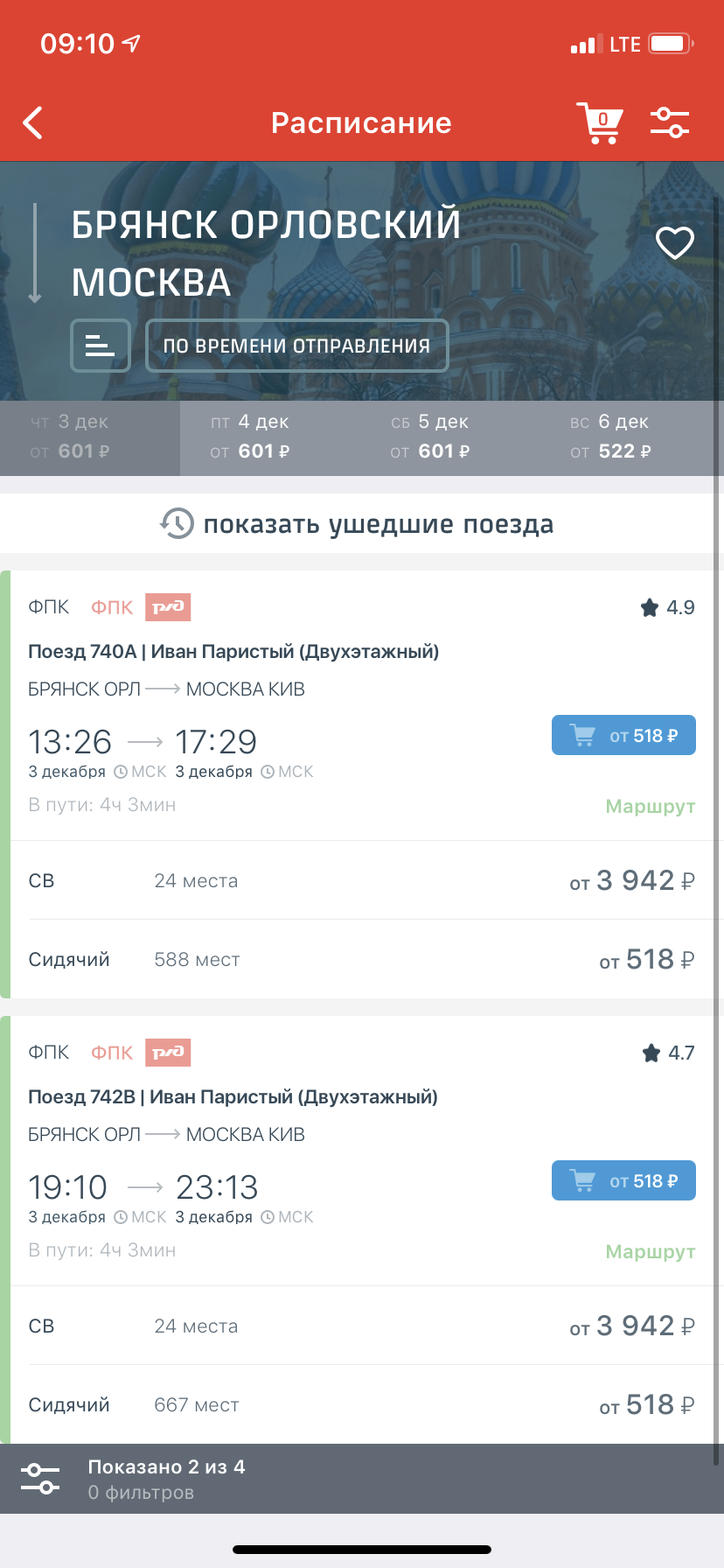Screen dimensions: 724x1568
Task: Open the shopping cart
Action: click(599, 123)
